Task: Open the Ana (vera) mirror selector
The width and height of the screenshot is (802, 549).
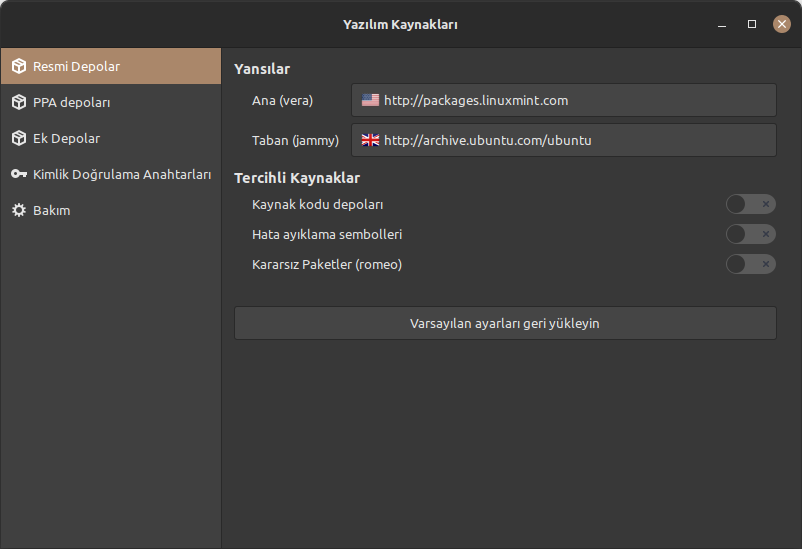Action: [x=564, y=100]
